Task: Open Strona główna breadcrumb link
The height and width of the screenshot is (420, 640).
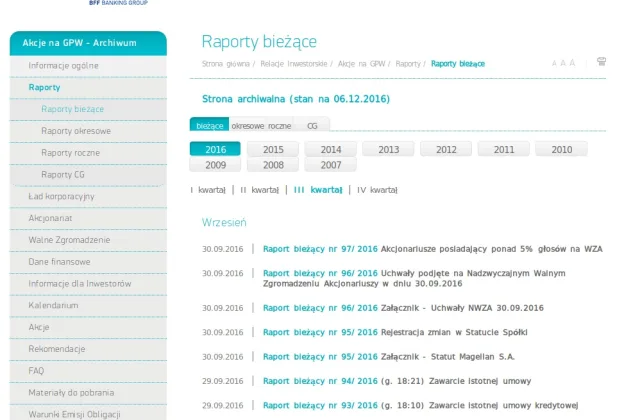Action: (225, 64)
